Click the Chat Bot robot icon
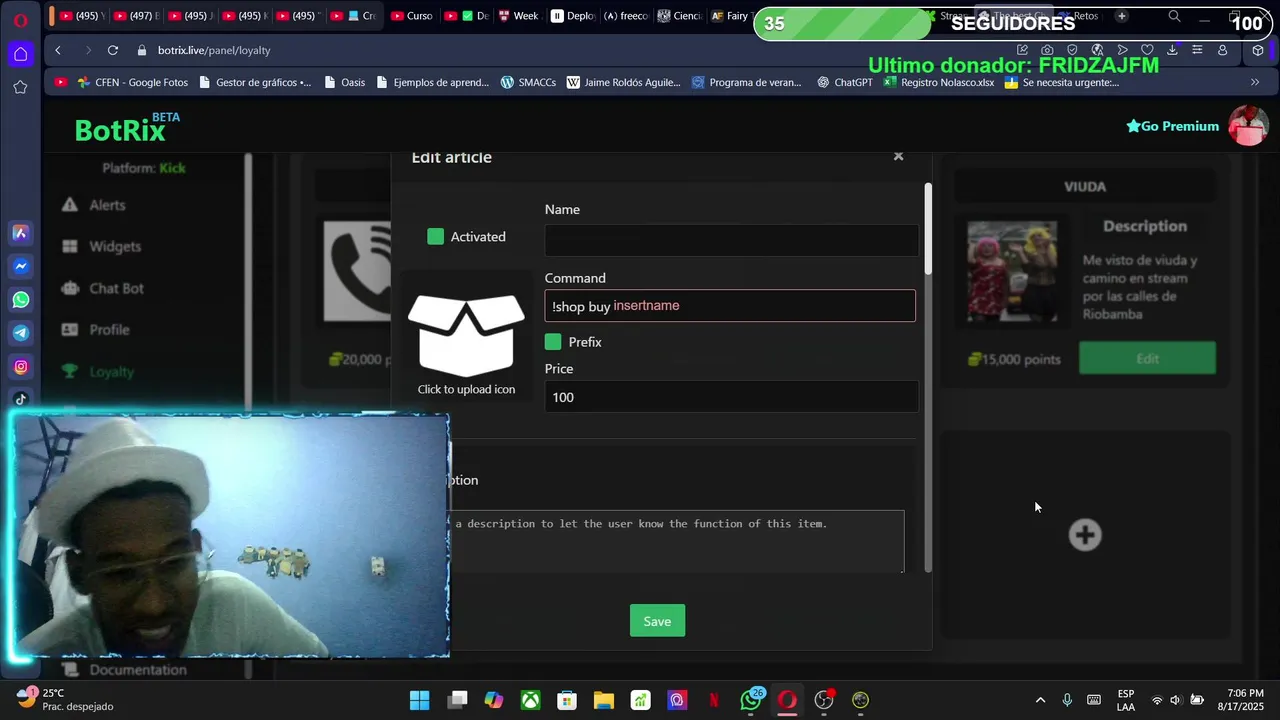Screen dimensions: 1280x720 tap(69, 288)
